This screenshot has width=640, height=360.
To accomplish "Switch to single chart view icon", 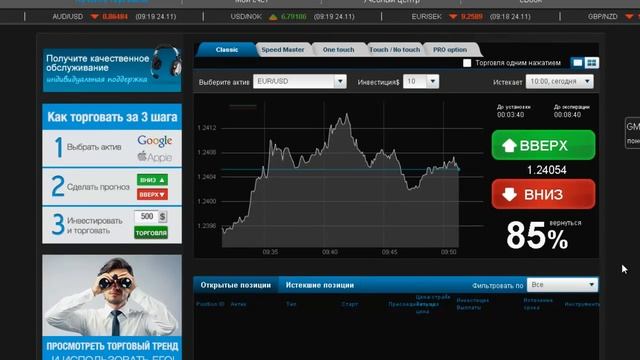I will click(578, 63).
